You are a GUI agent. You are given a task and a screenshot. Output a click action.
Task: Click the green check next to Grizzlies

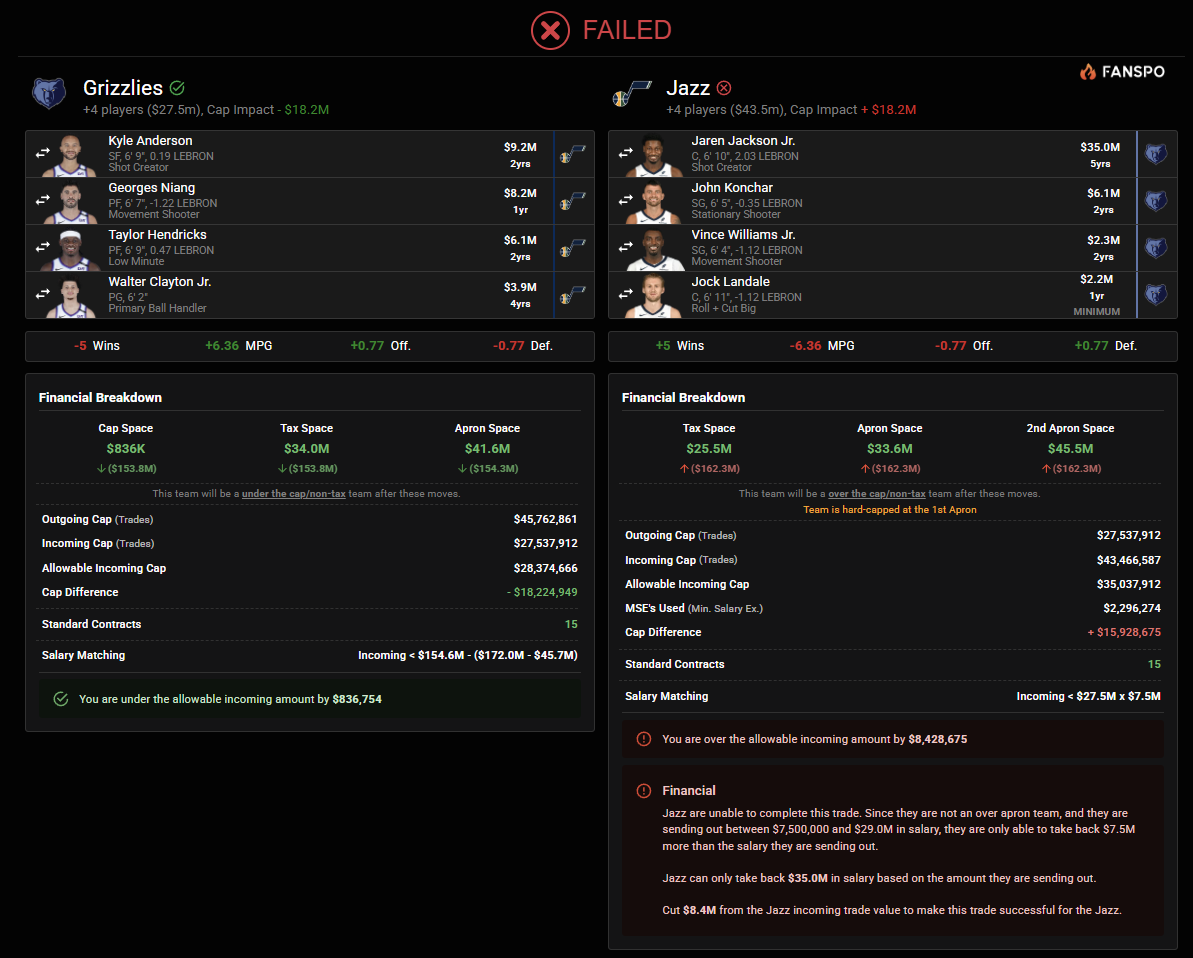(177, 88)
